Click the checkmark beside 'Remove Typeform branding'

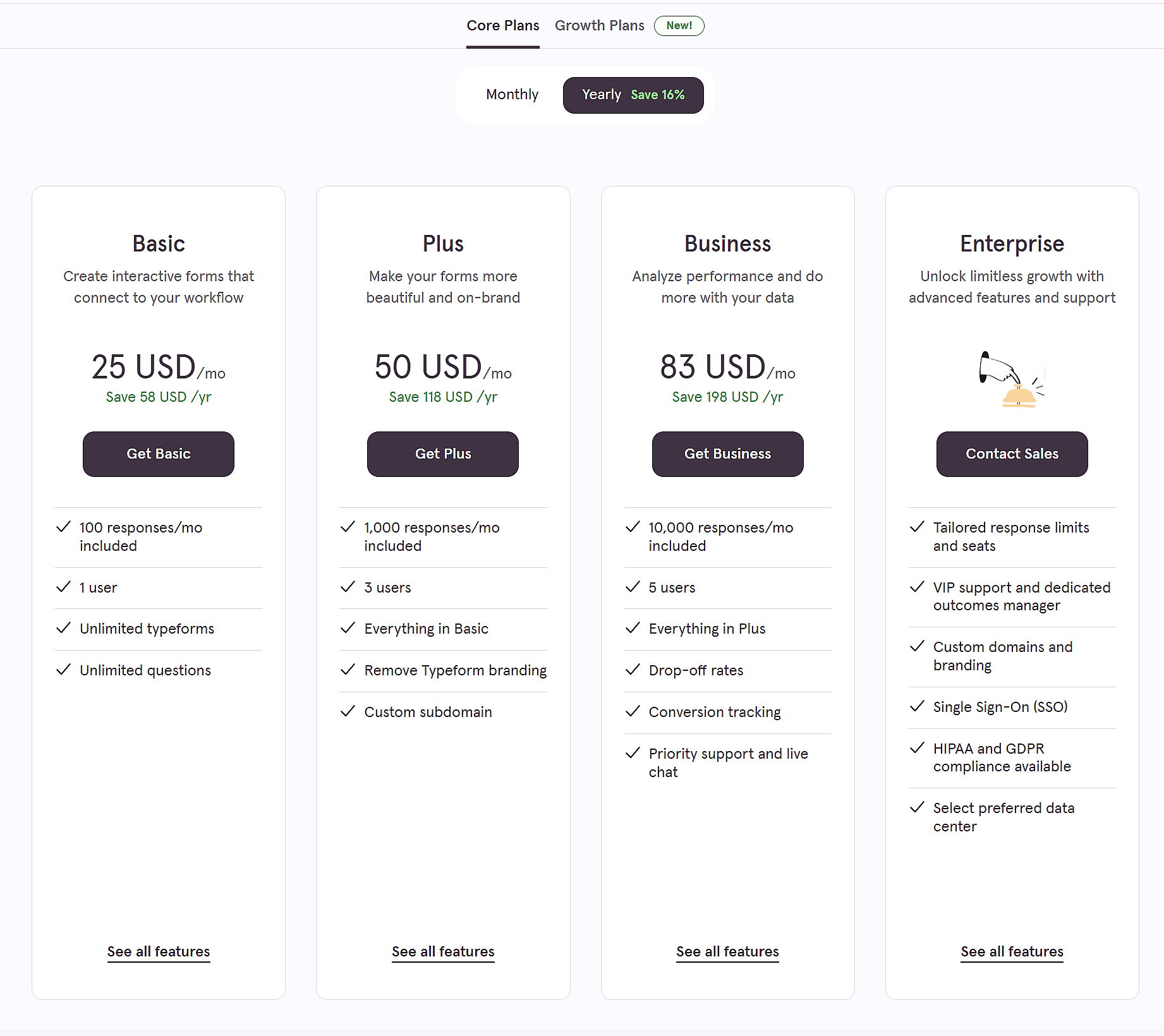(348, 670)
